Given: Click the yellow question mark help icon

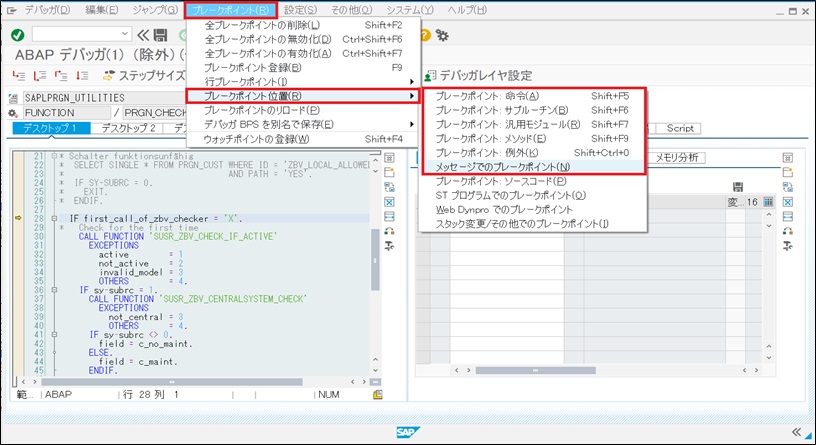Looking at the screenshot, I should point(425,35).
